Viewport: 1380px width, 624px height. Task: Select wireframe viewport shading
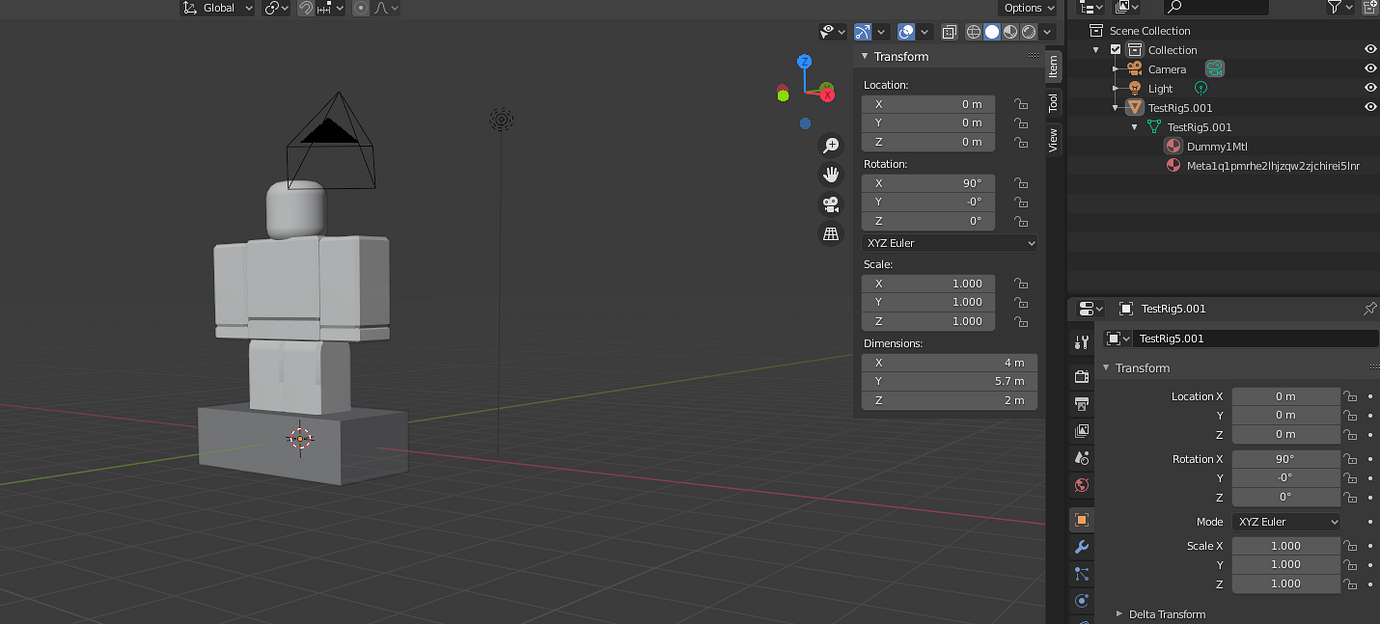click(972, 31)
